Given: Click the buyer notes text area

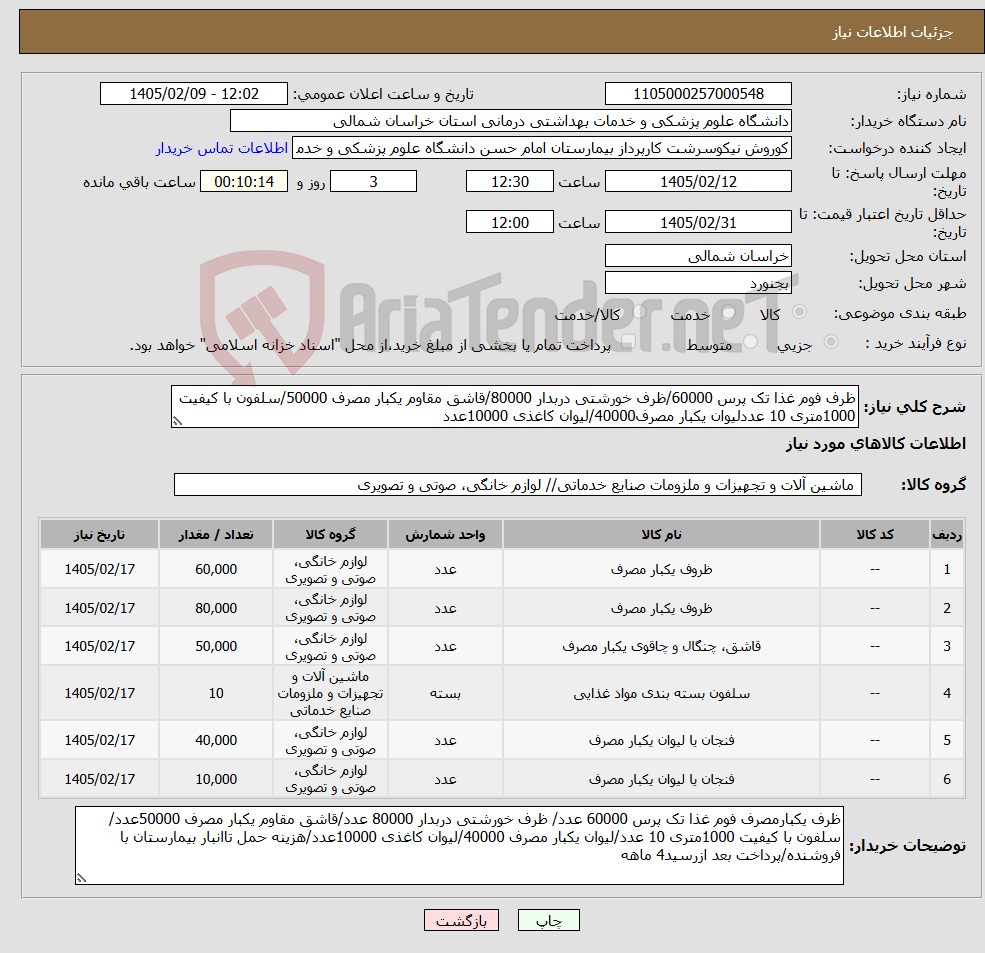Looking at the screenshot, I should (x=459, y=846).
